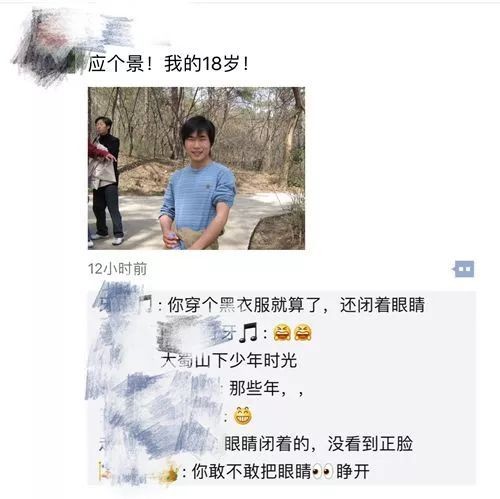Open the posted forest photo

coord(196,168)
